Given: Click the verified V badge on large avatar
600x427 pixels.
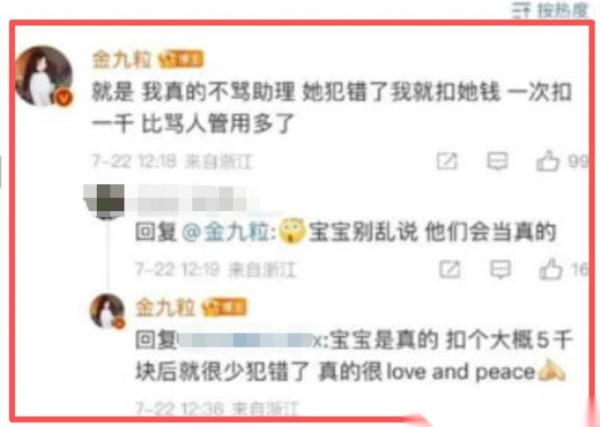Looking at the screenshot, I should coord(64,98).
